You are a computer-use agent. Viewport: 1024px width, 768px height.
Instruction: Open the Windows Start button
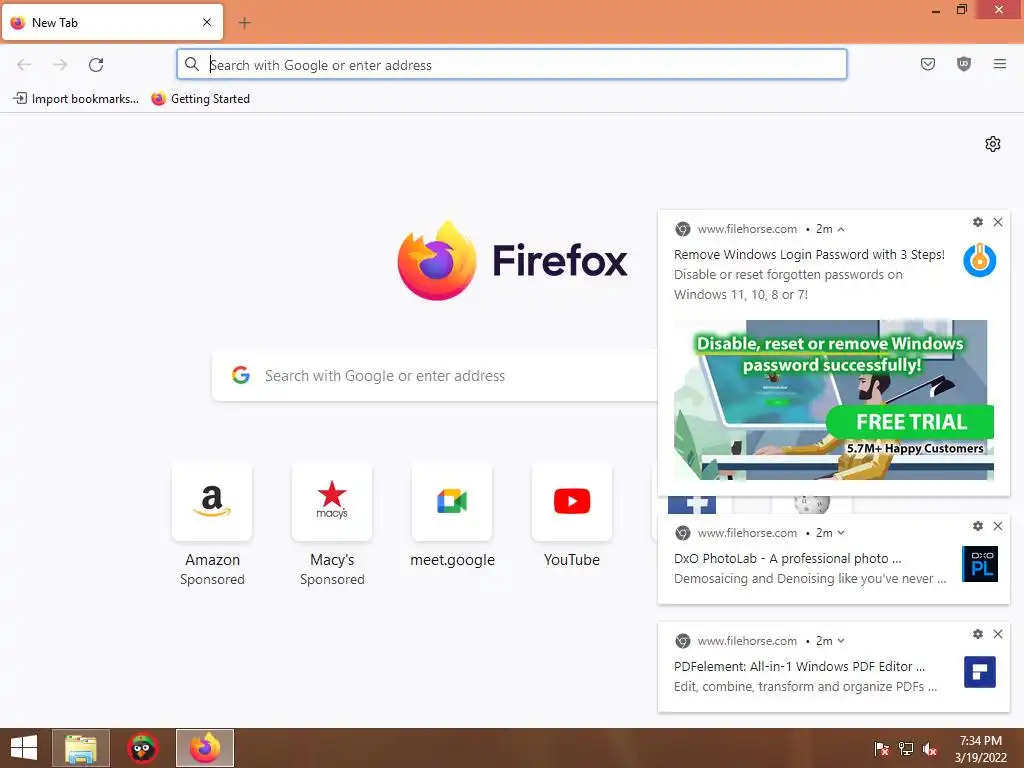24,748
